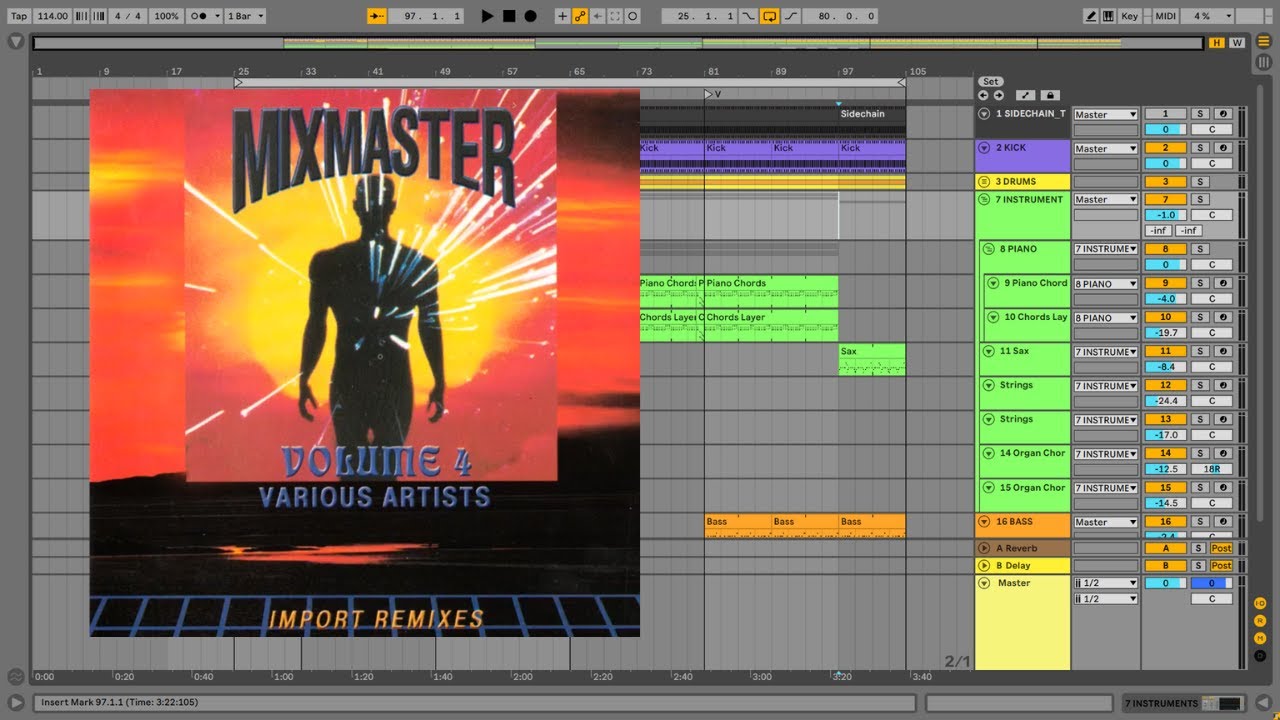Toggle Key Map Mode switch

click(x=1130, y=16)
